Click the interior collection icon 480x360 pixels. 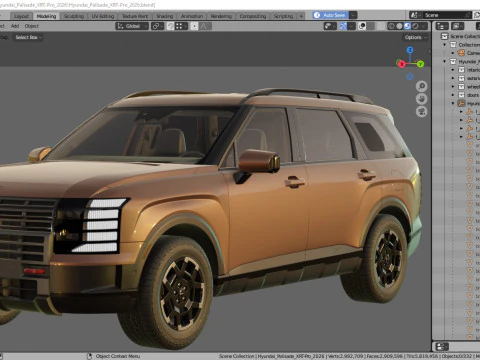tap(461, 70)
